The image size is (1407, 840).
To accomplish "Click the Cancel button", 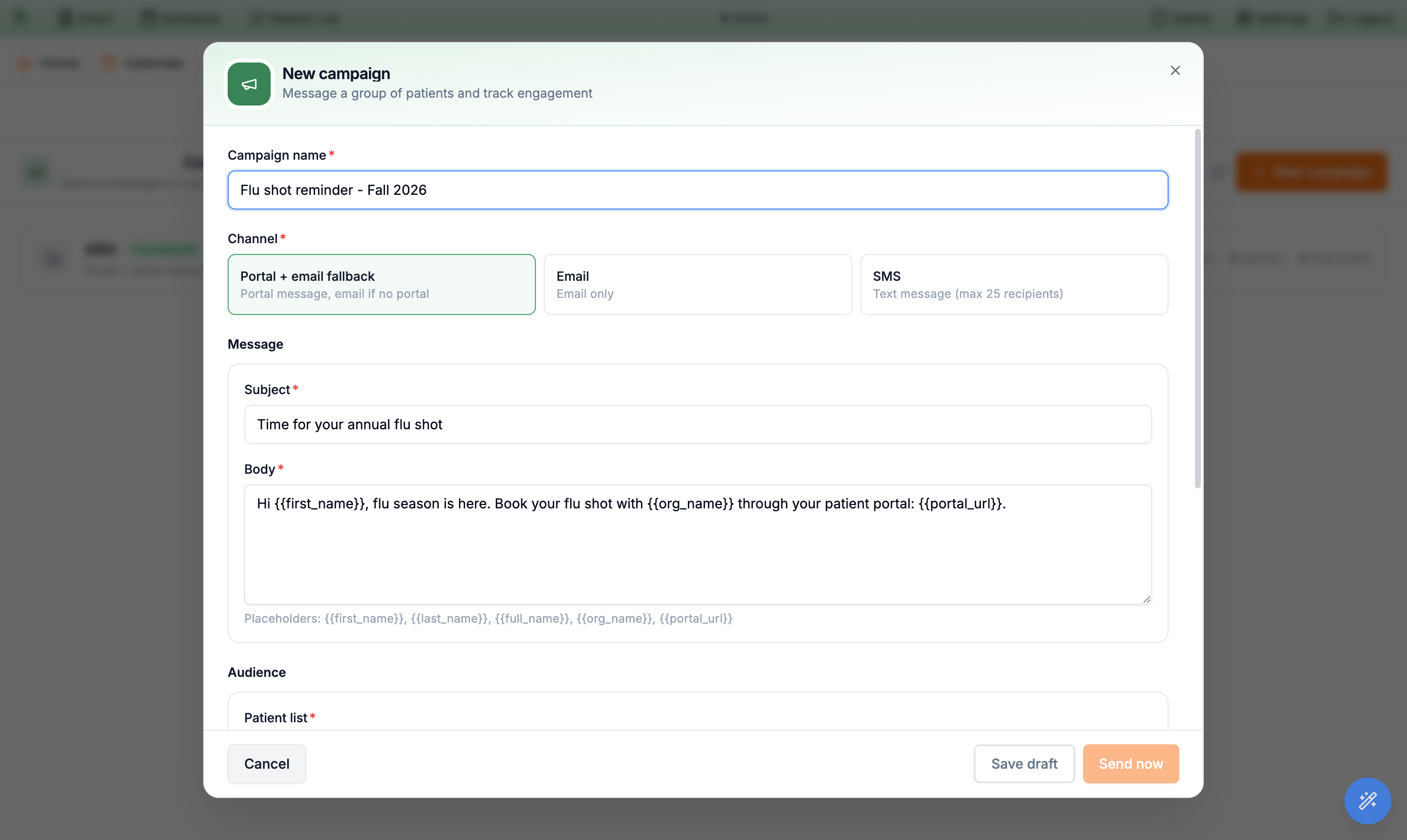I will 267,764.
